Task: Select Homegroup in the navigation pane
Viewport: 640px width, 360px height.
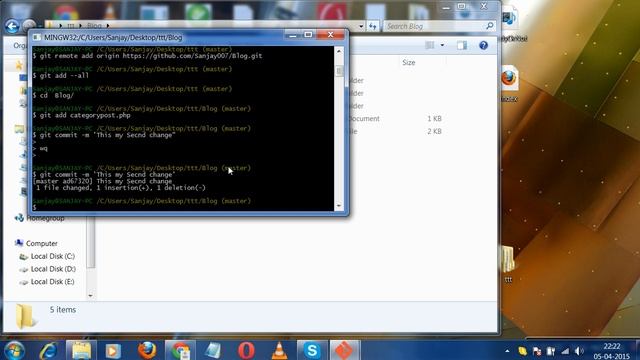Action: 45,218
